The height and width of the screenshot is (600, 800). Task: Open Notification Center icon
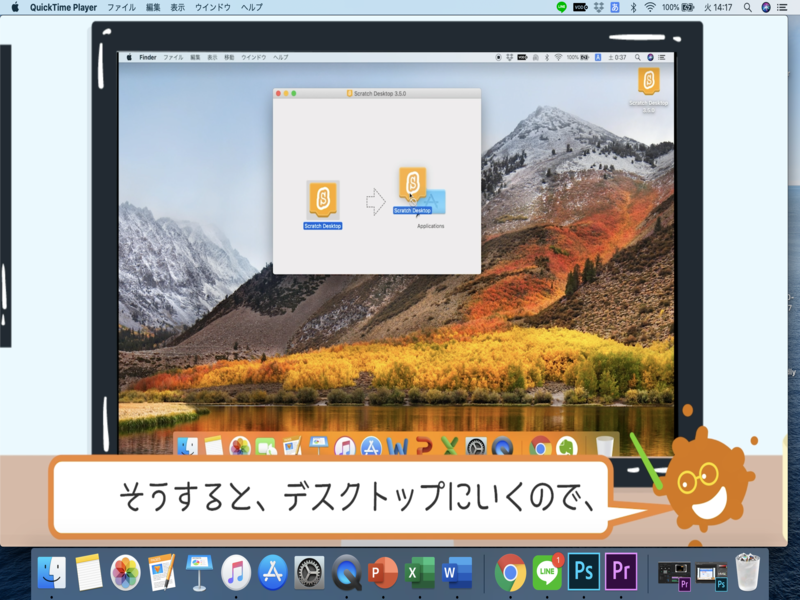[x=782, y=7]
